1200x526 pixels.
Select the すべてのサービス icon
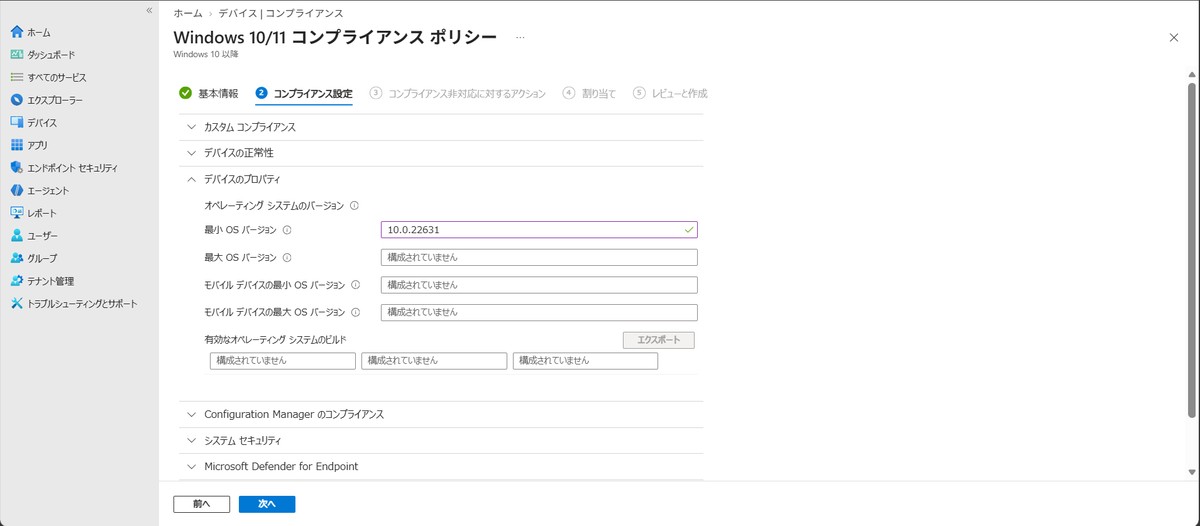(x=16, y=77)
